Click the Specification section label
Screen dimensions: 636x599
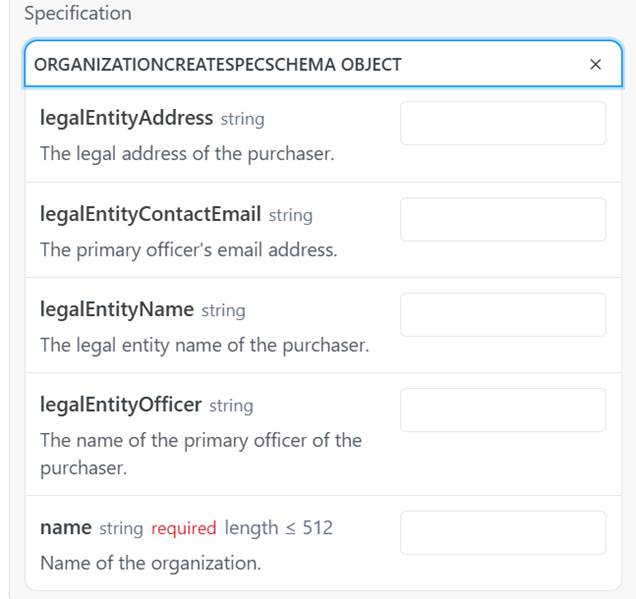click(77, 14)
